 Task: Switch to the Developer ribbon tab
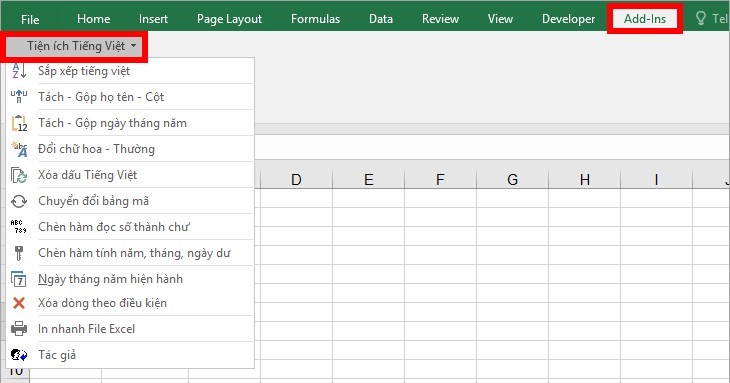tap(568, 19)
